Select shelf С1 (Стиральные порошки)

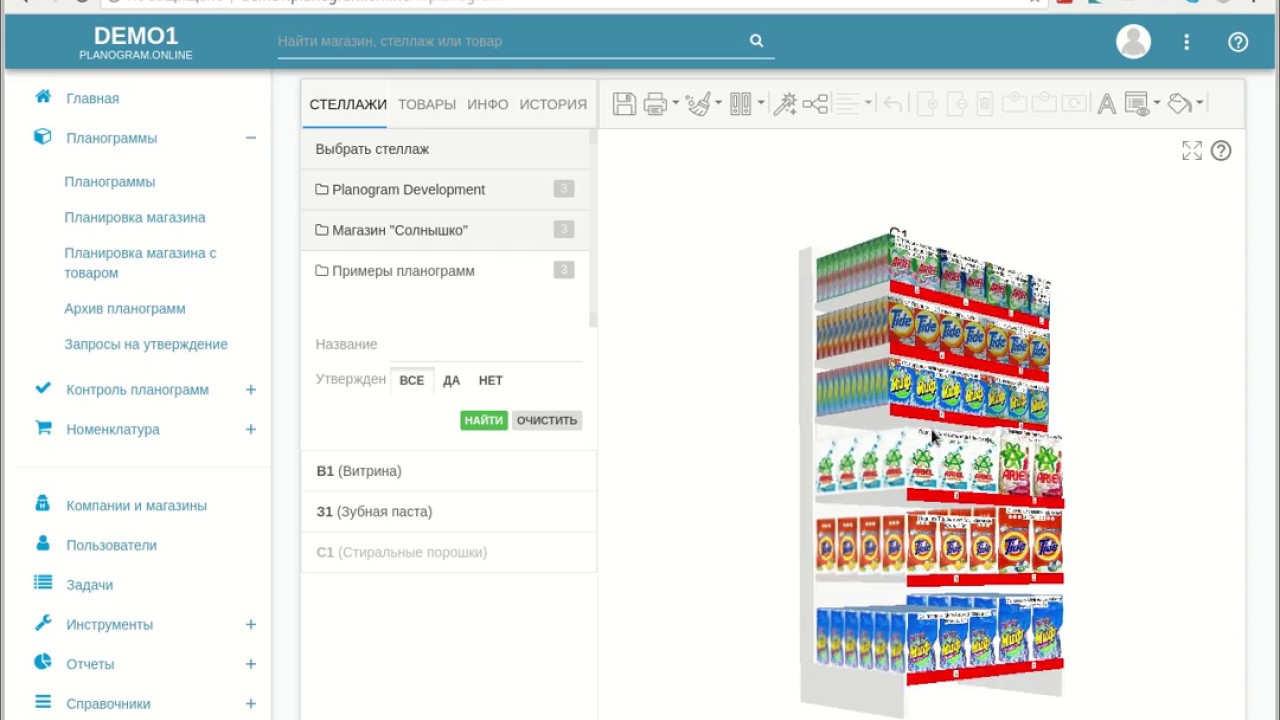(448, 552)
